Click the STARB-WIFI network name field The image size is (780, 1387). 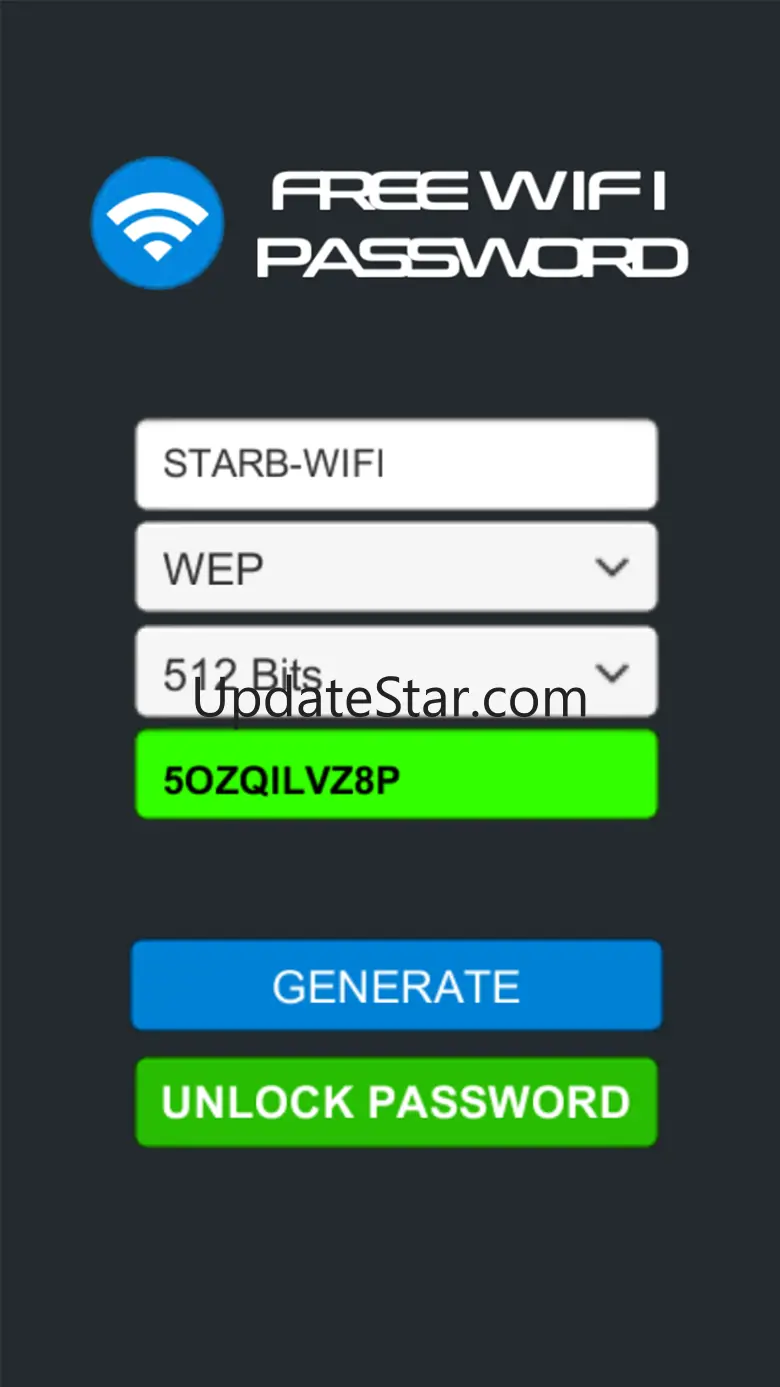[396, 464]
